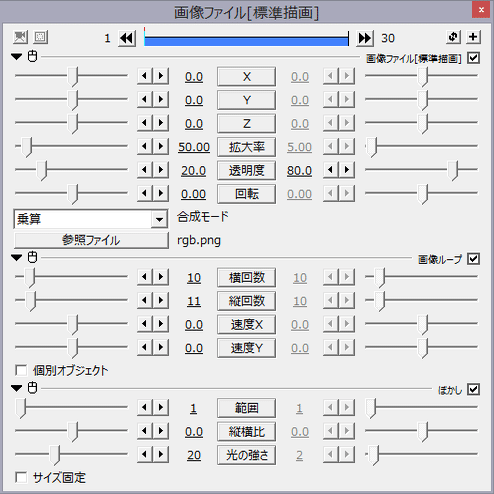Viewport: 494px width, 494px height.
Task: Disable the 画像ファイル[標準描画] checkbox
Action: tap(473, 58)
